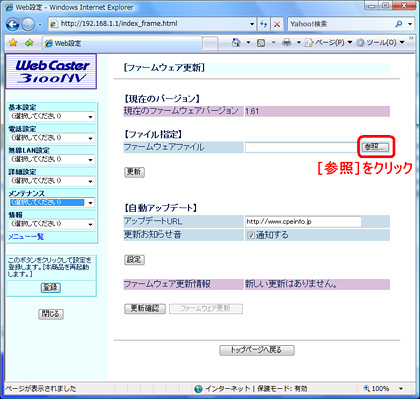Click the アップデートURL input field
The height and width of the screenshot is (399, 420).
[x=303, y=221]
